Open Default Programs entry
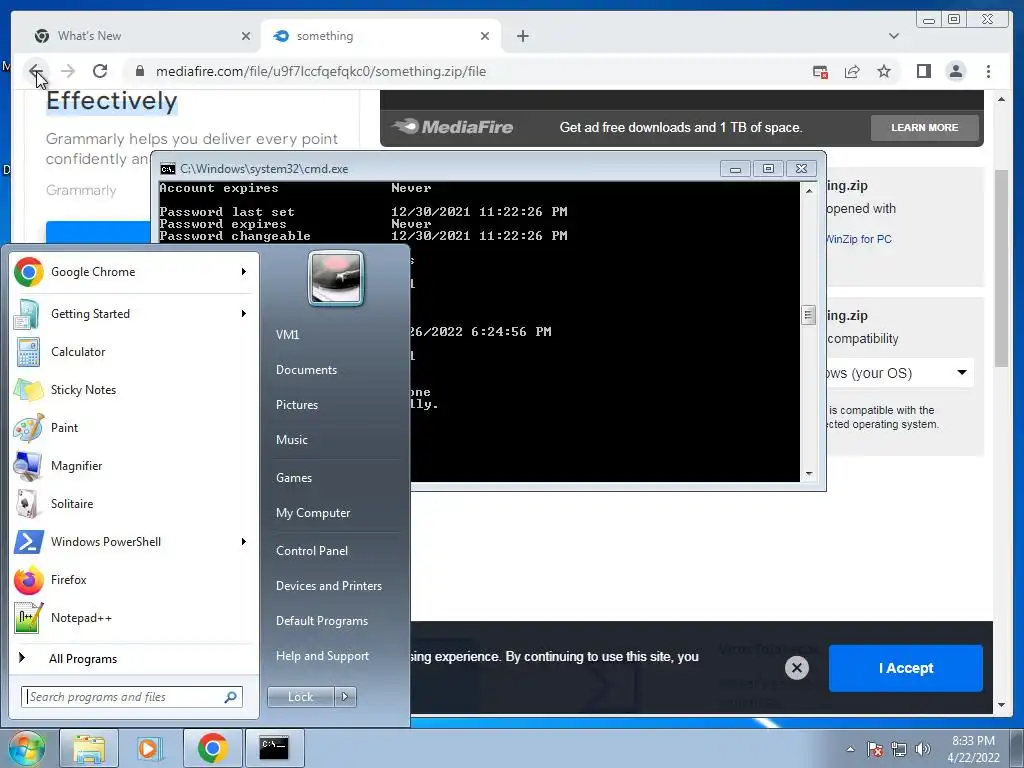The height and width of the screenshot is (768, 1024). [321, 621]
